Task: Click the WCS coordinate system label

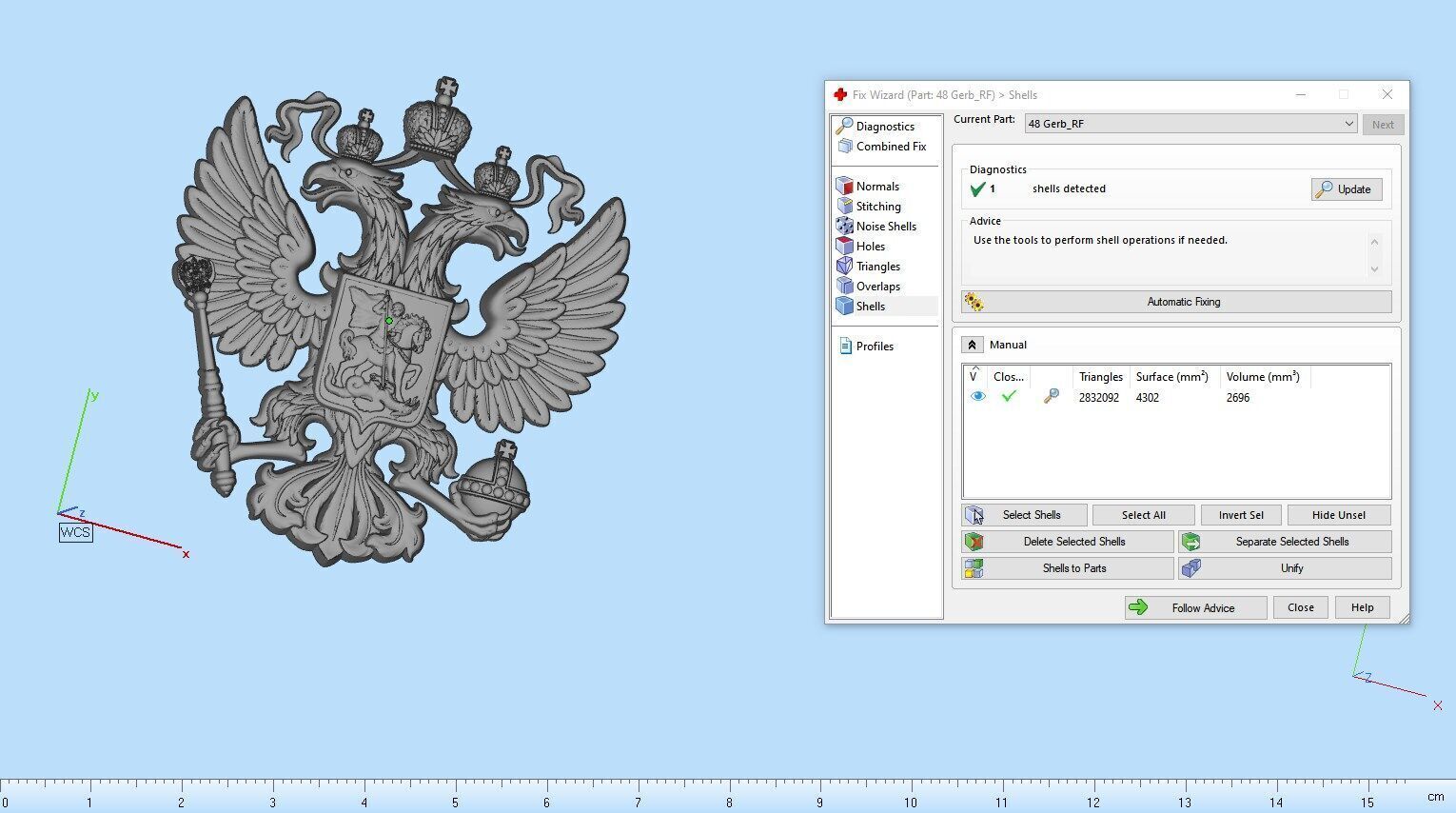Action: (75, 532)
